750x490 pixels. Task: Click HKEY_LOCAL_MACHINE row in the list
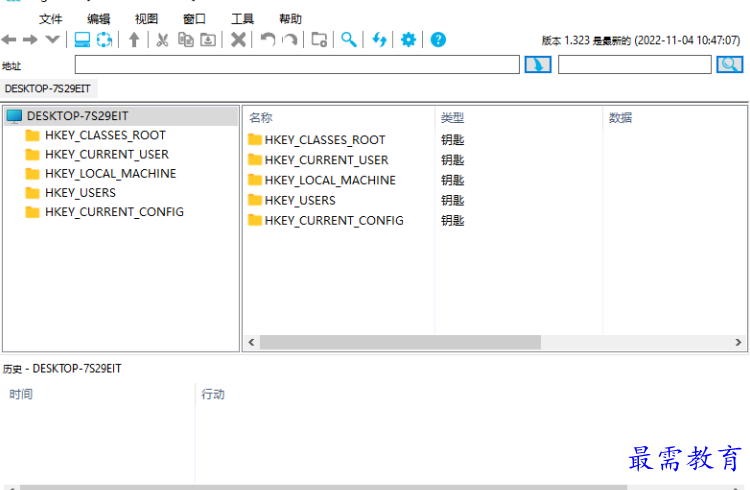click(x=322, y=180)
